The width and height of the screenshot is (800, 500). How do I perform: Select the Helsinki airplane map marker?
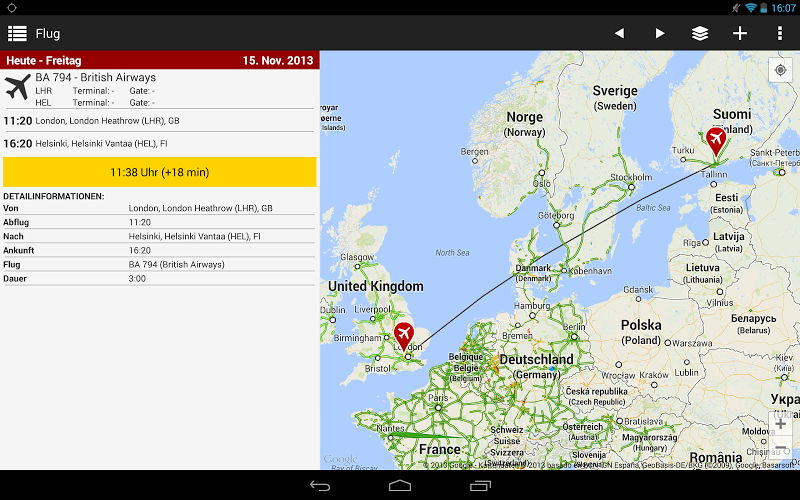point(716,141)
